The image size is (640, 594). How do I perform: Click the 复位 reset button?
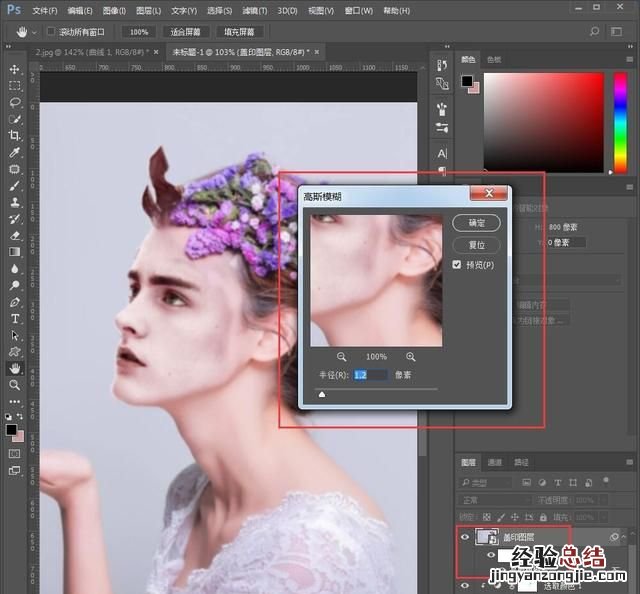tap(476, 244)
